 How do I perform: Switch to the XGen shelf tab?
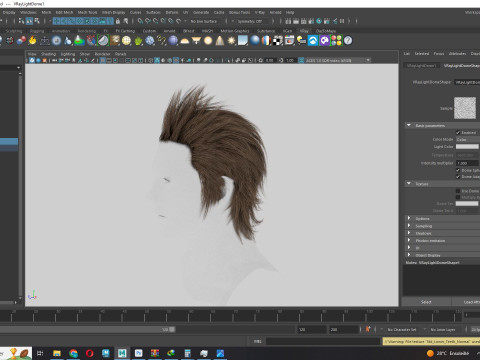(287, 31)
